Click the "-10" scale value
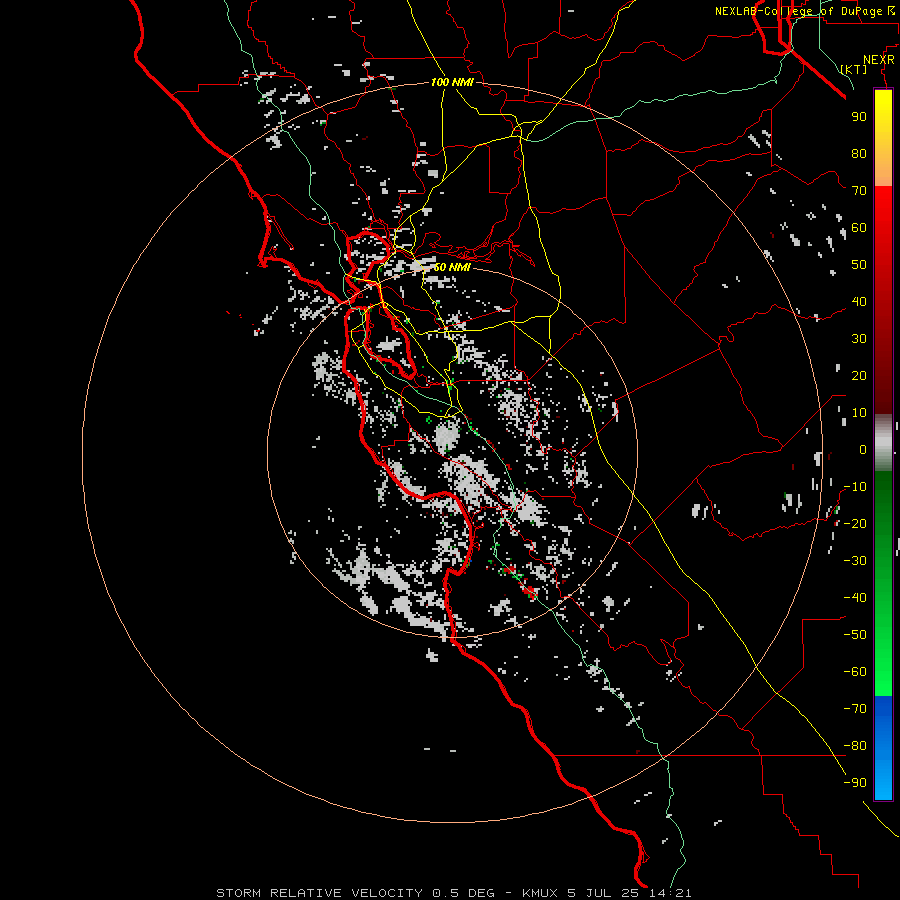The width and height of the screenshot is (900, 900). [855, 487]
